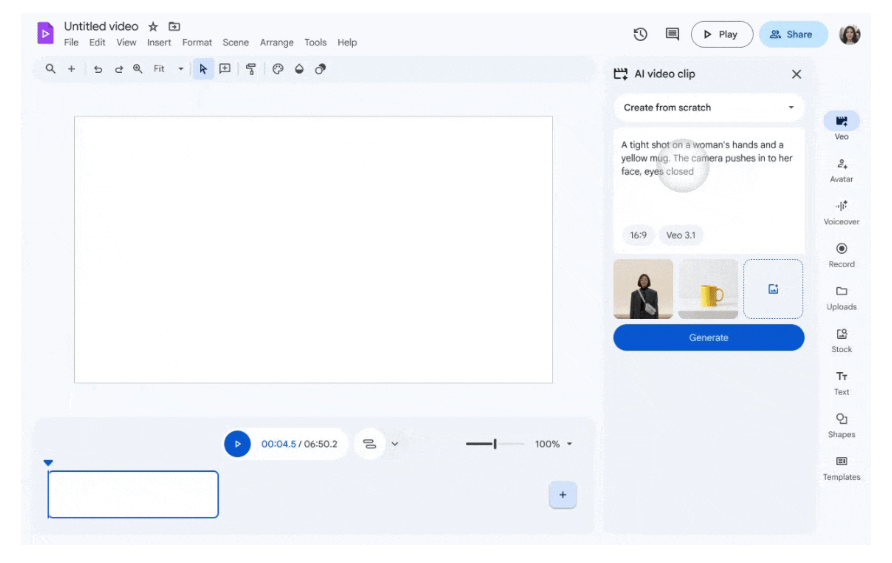This screenshot has width=892, height=563.
Task: Toggle the timeline view button
Action: [369, 444]
